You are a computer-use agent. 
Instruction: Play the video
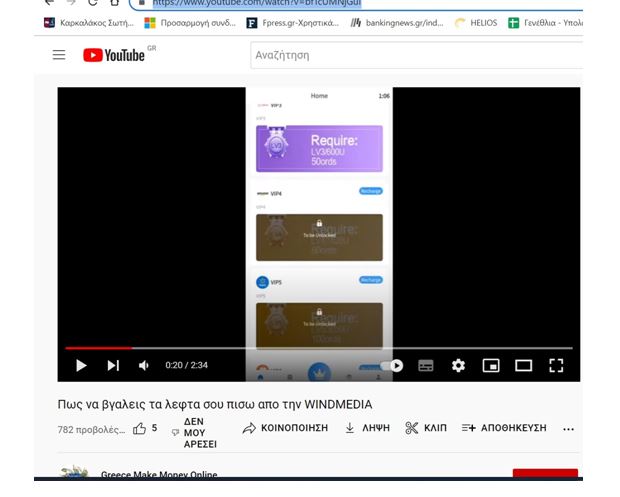coord(81,366)
